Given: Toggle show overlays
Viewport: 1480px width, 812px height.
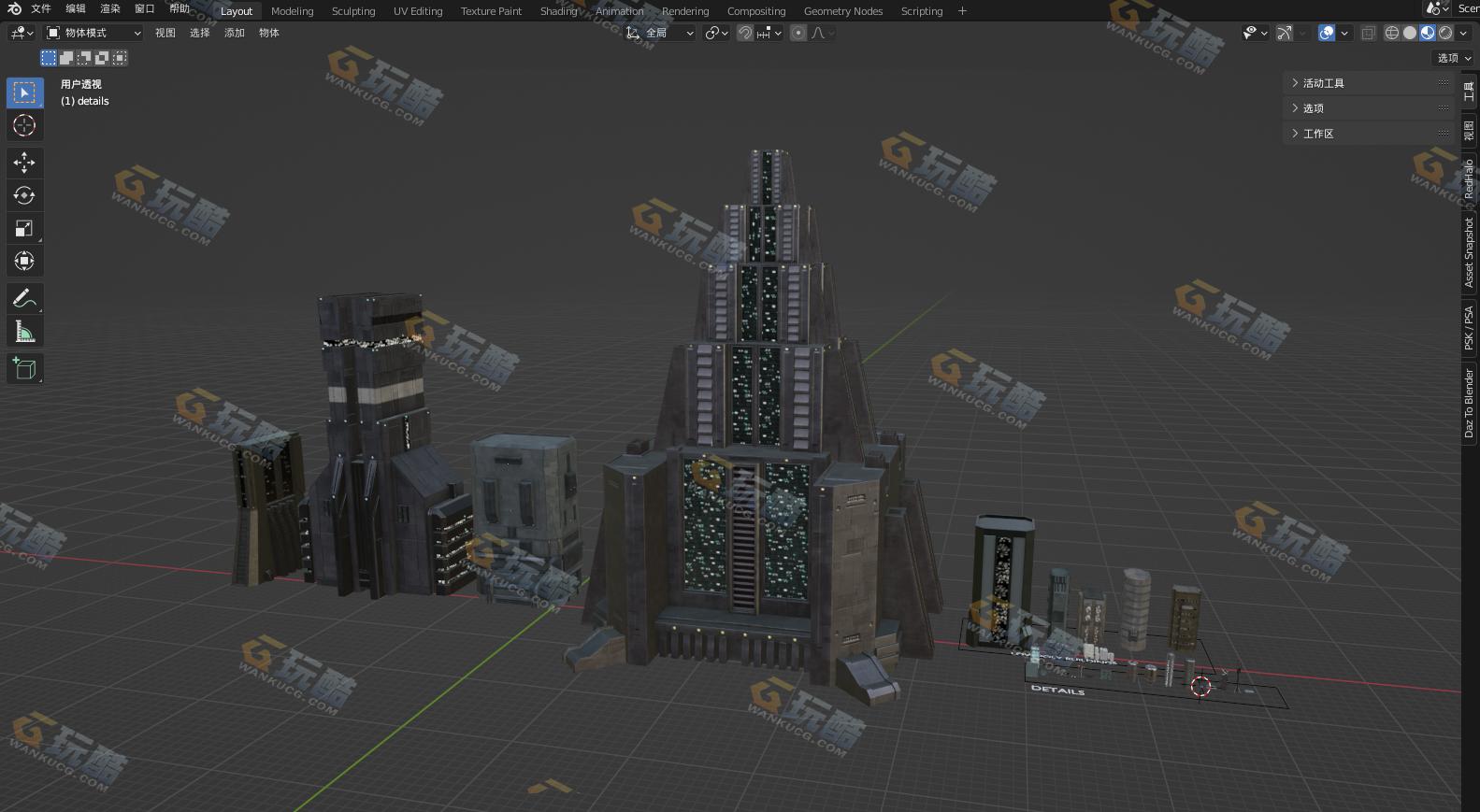Looking at the screenshot, I should click(x=1327, y=33).
